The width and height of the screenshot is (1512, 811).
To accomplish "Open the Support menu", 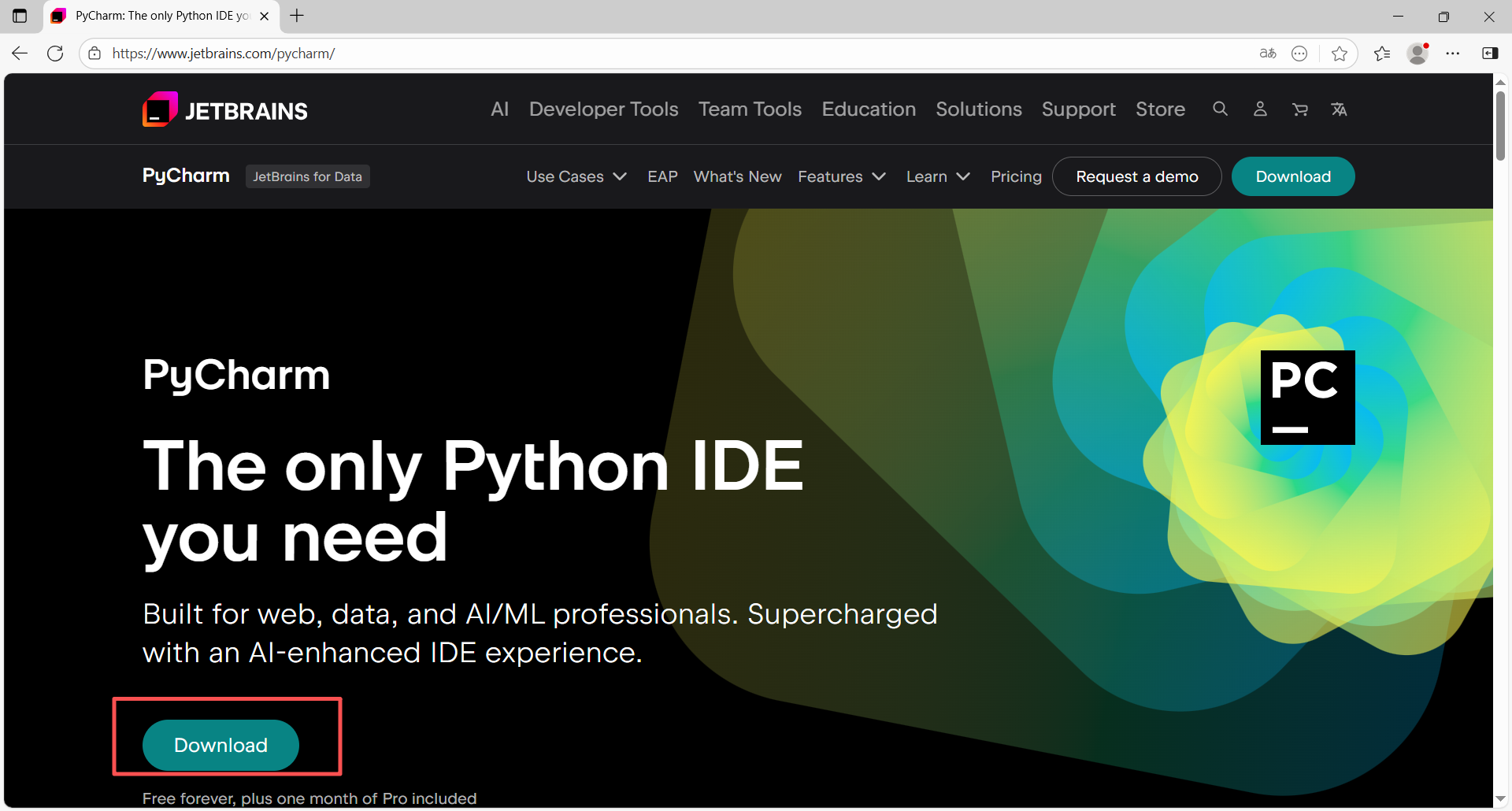I will click(x=1079, y=109).
